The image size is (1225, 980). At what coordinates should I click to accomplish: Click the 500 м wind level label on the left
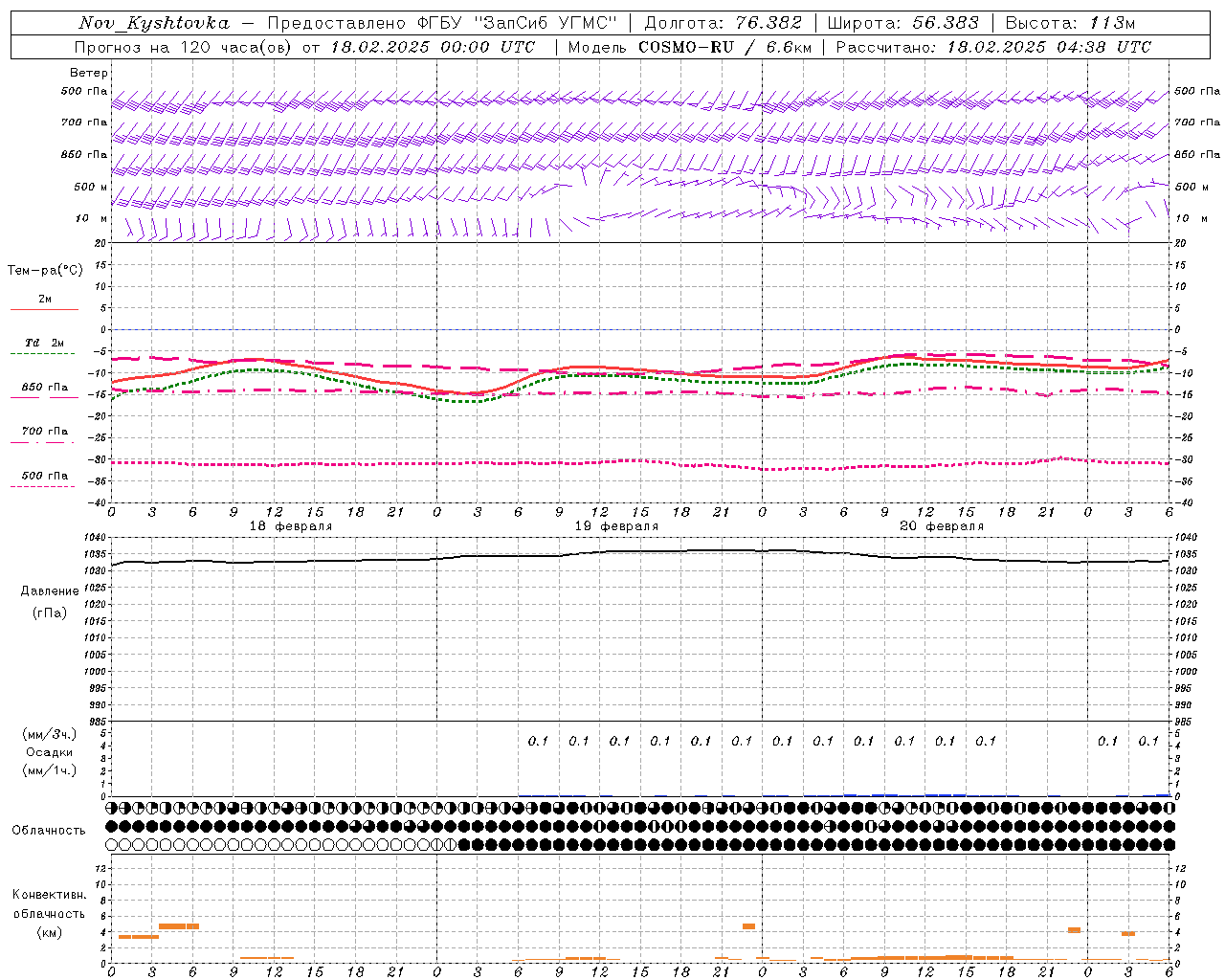tap(90, 187)
